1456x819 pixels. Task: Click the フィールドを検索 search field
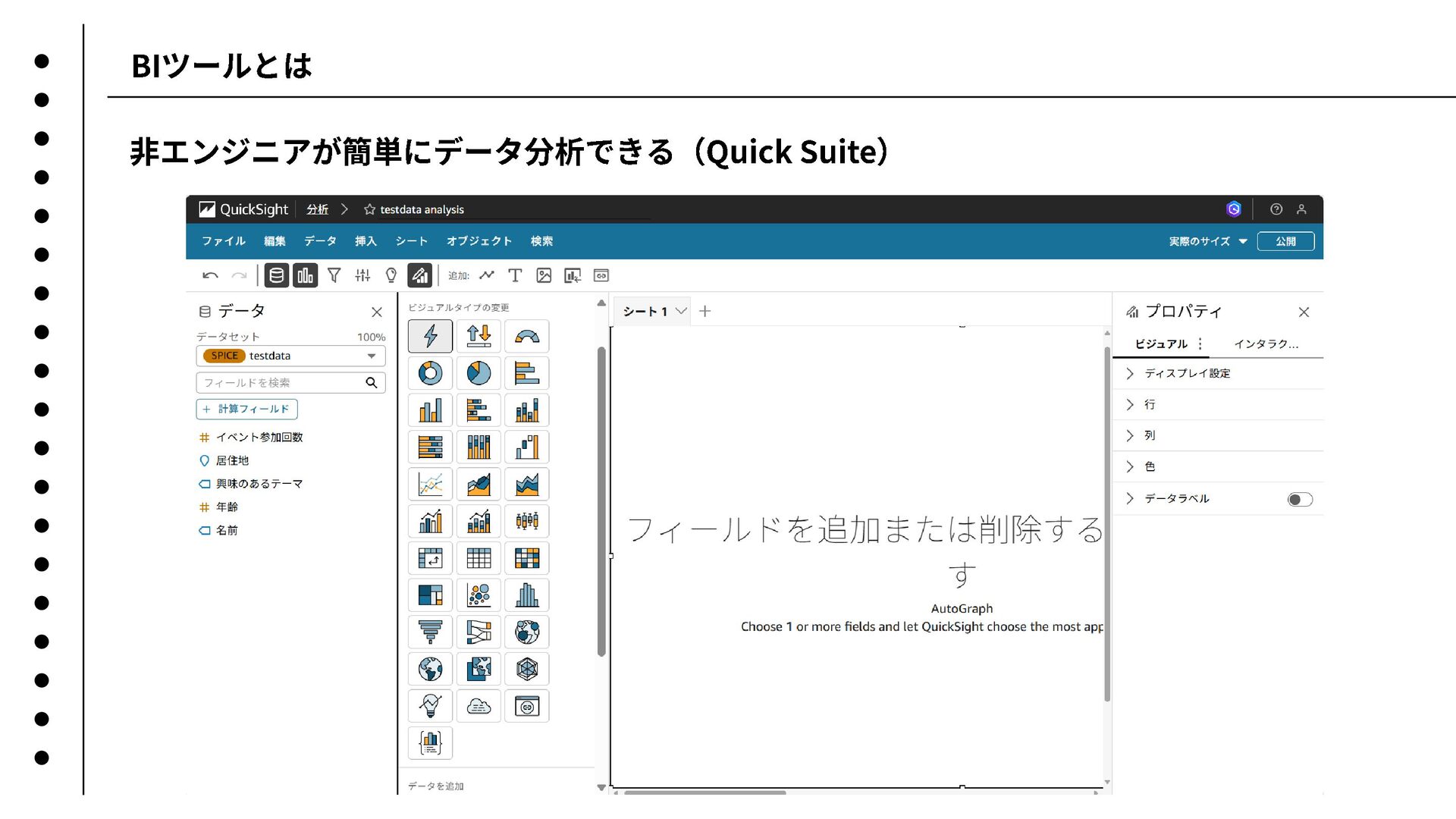coord(281,383)
